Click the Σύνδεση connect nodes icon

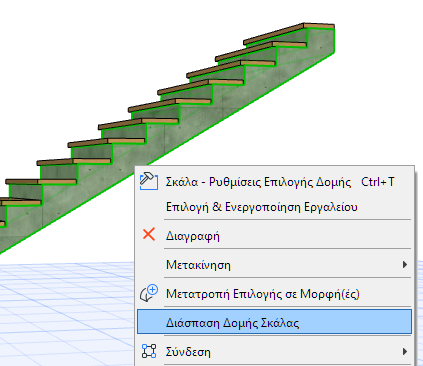point(149,351)
